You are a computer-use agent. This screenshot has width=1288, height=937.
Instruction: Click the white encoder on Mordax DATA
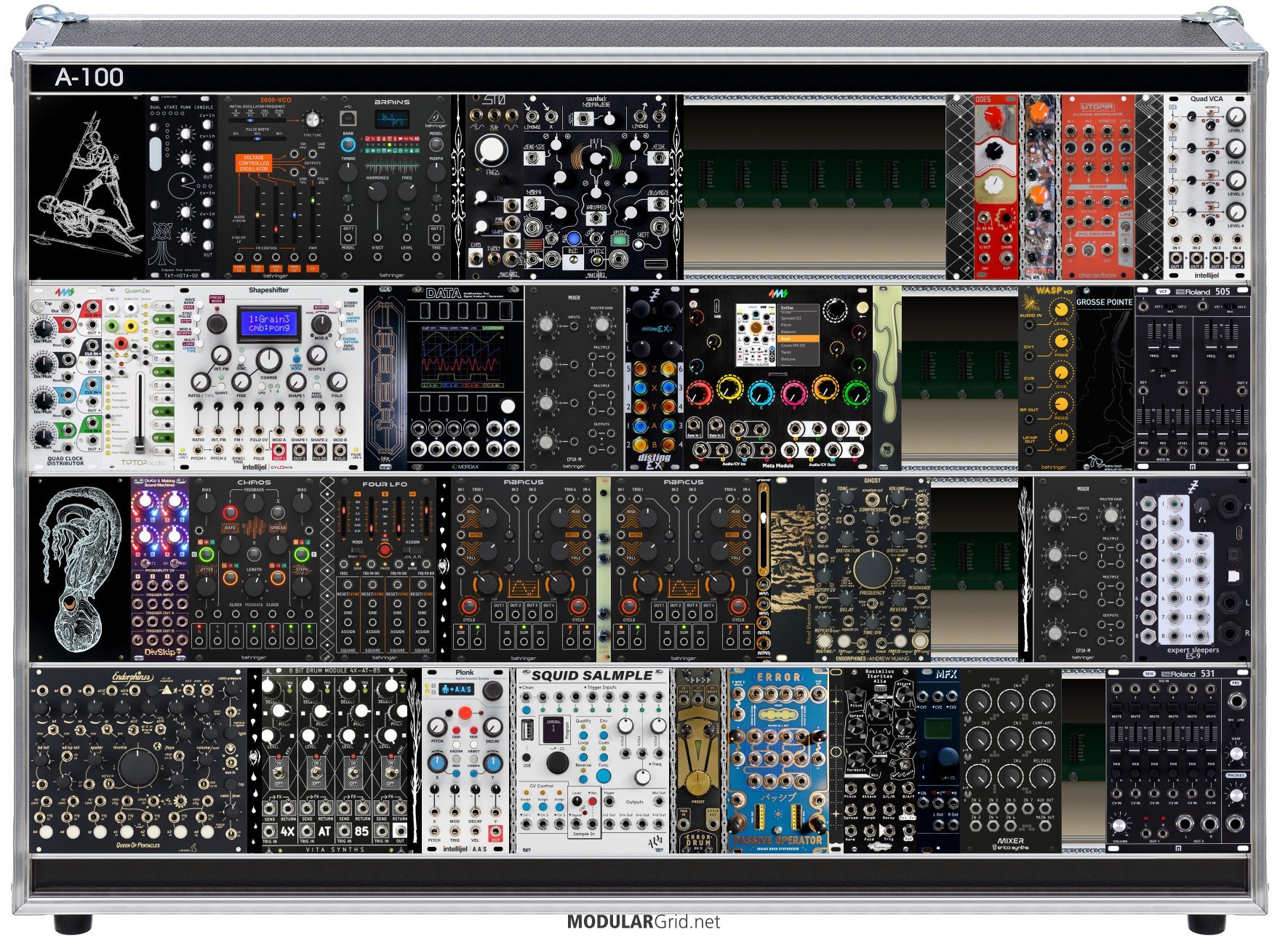tap(508, 406)
